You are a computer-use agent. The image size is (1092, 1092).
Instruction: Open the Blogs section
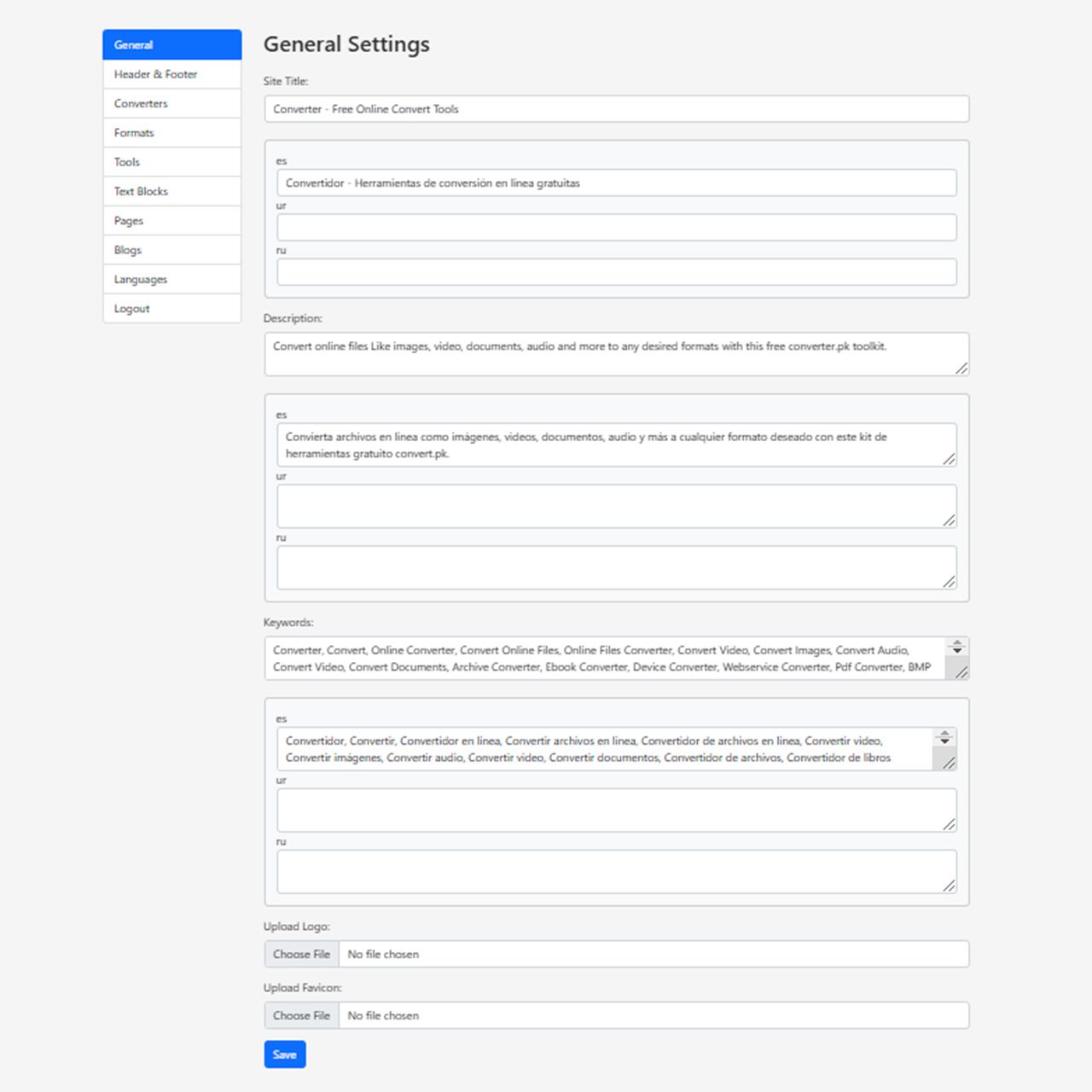[172, 250]
